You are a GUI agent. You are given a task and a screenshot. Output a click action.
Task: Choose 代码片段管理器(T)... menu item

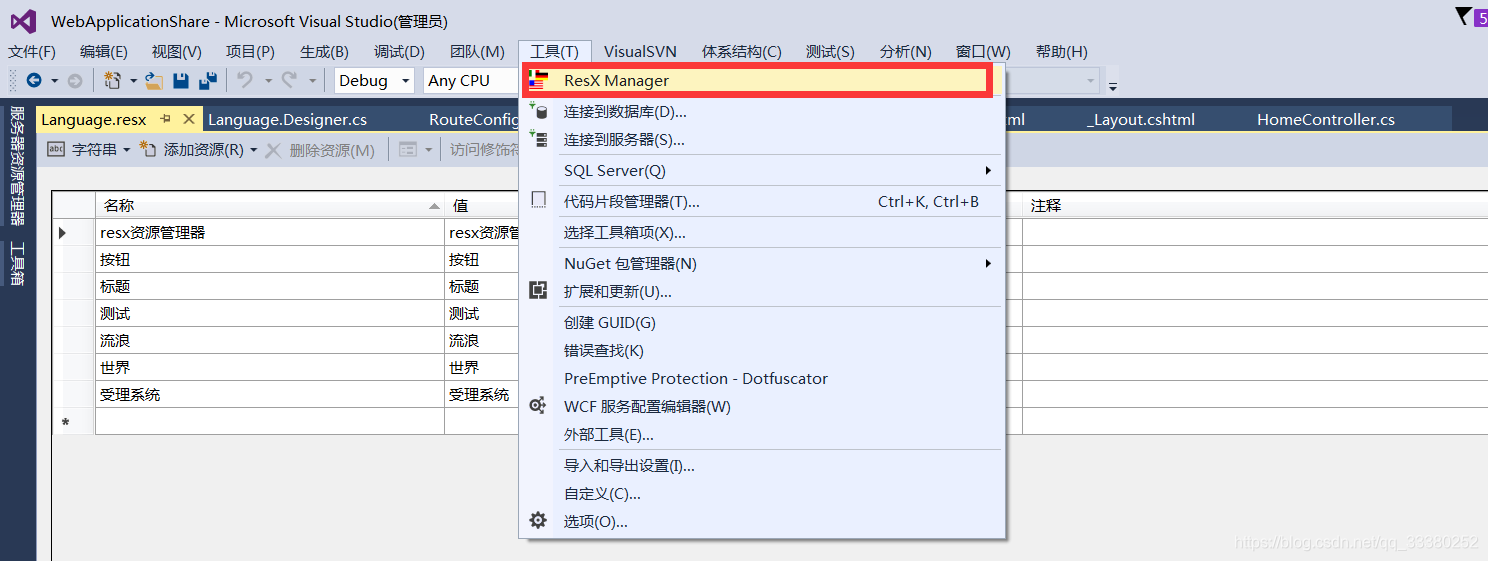762,201
